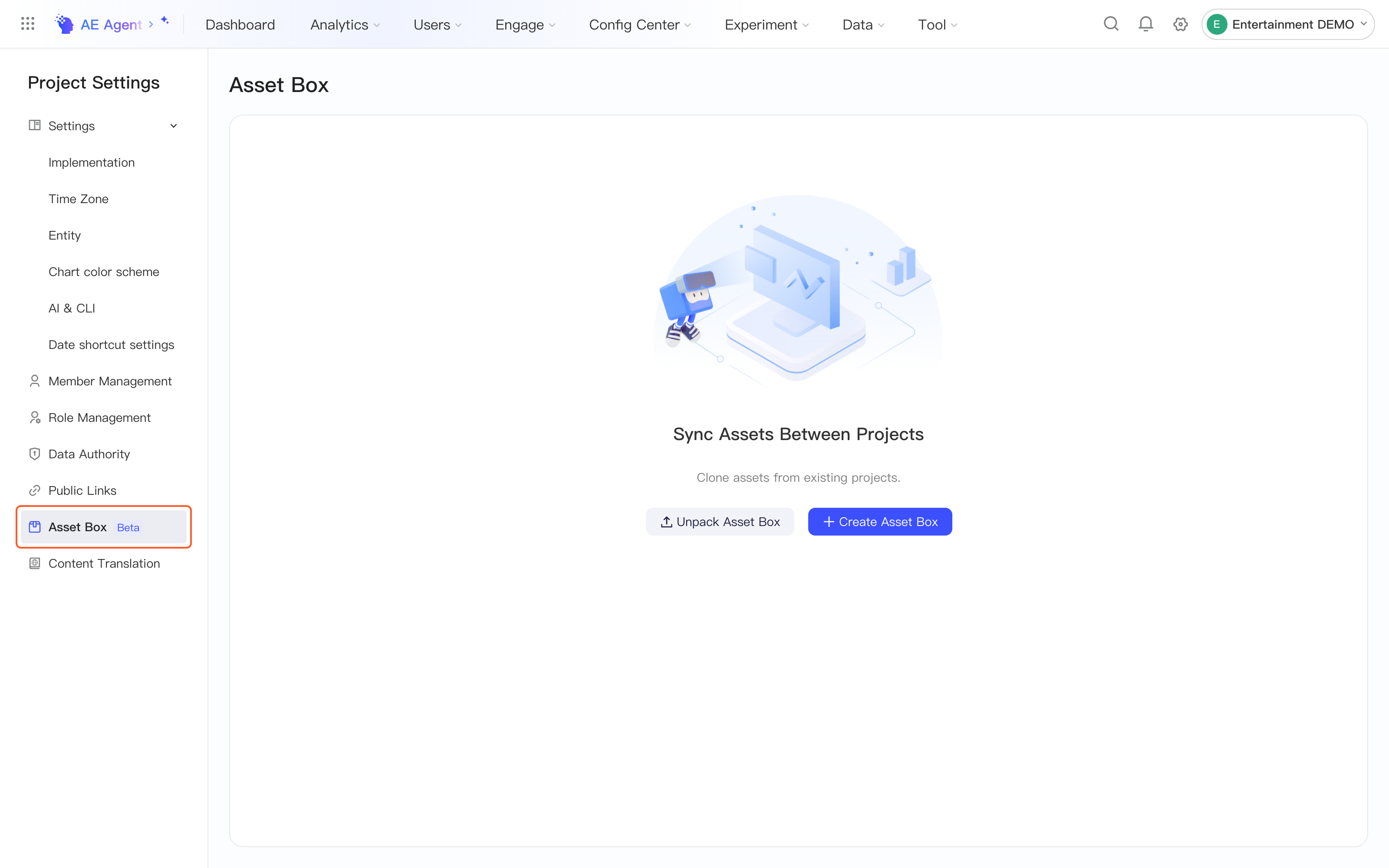The width and height of the screenshot is (1389, 868).
Task: Click the green E project avatar
Action: pyautogui.click(x=1216, y=24)
